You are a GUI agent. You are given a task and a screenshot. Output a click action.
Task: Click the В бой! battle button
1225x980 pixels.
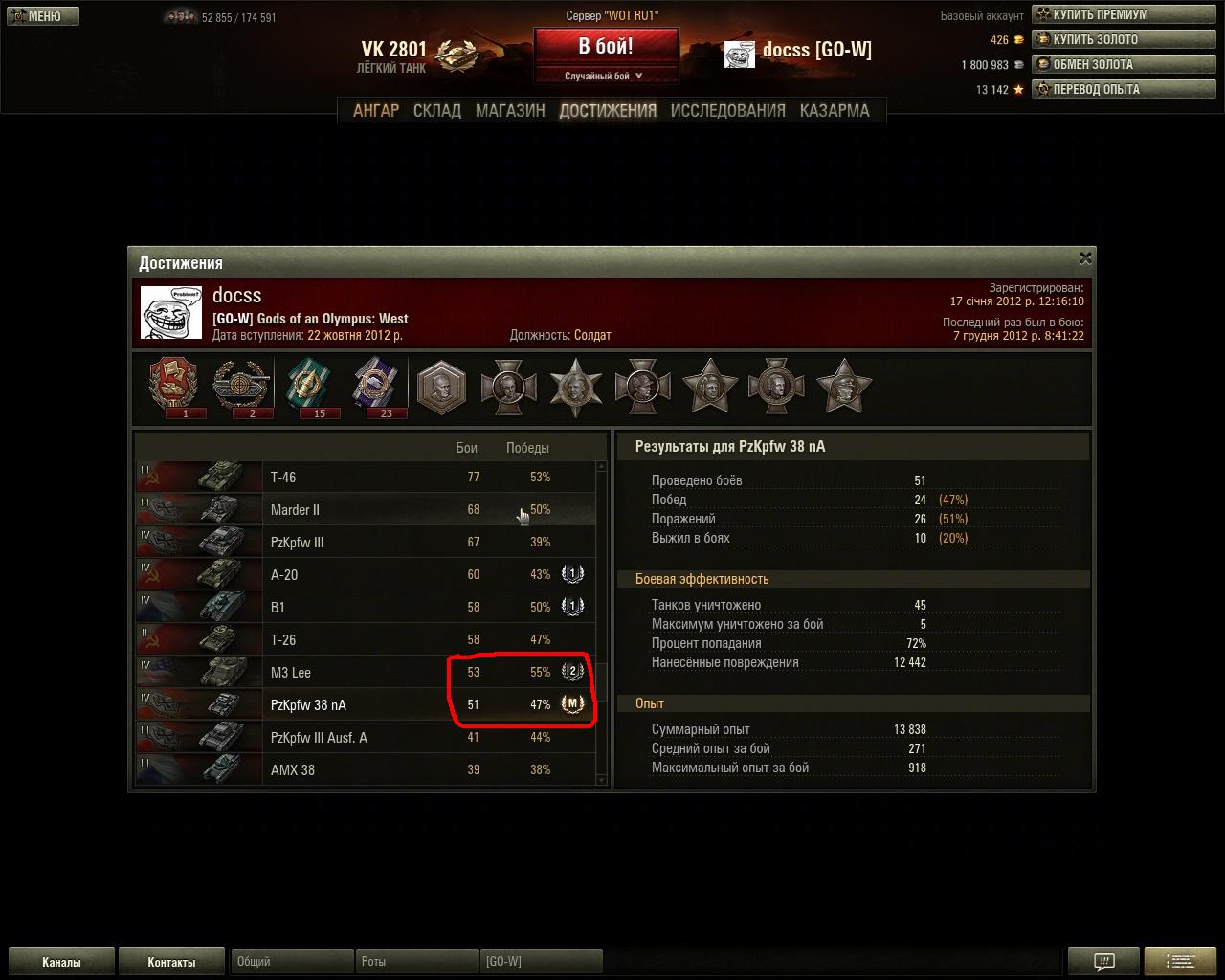click(606, 46)
